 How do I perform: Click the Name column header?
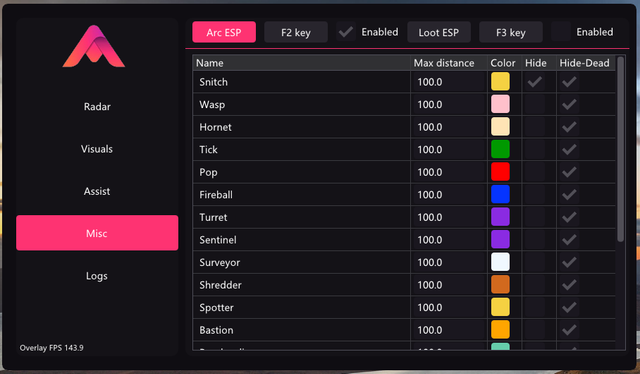[301, 63]
